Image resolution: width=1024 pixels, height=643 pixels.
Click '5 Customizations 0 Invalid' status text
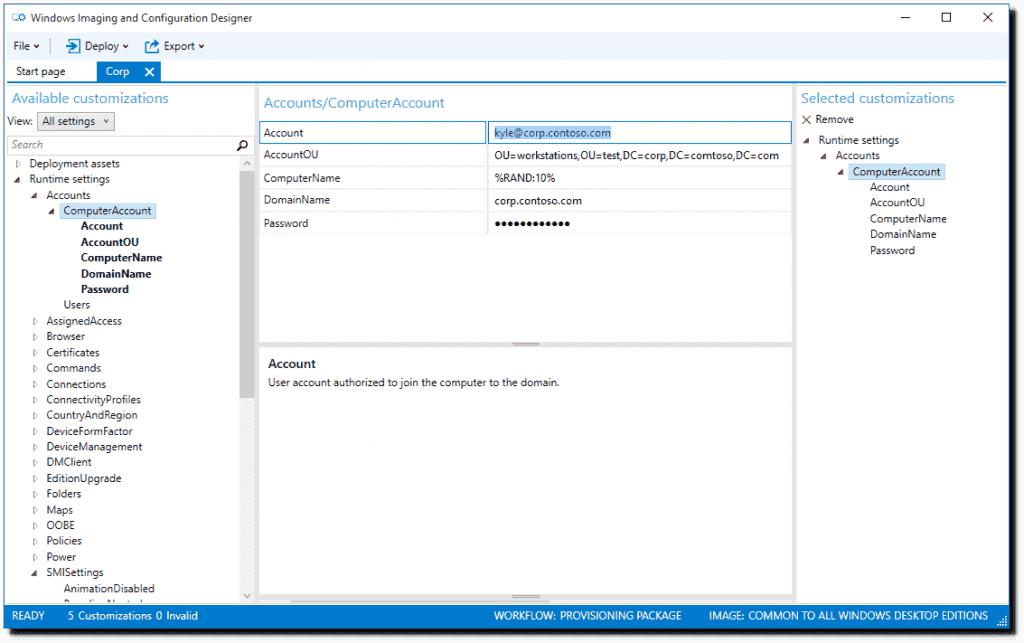[x=133, y=616]
